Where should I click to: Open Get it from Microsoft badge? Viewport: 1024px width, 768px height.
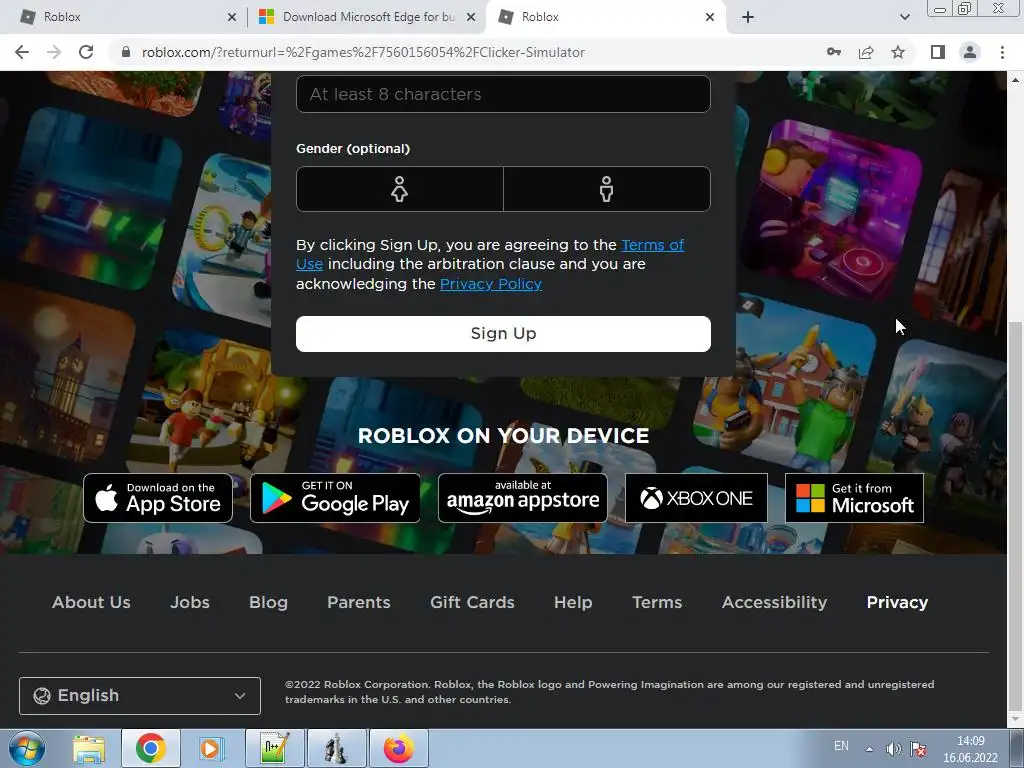(854, 498)
